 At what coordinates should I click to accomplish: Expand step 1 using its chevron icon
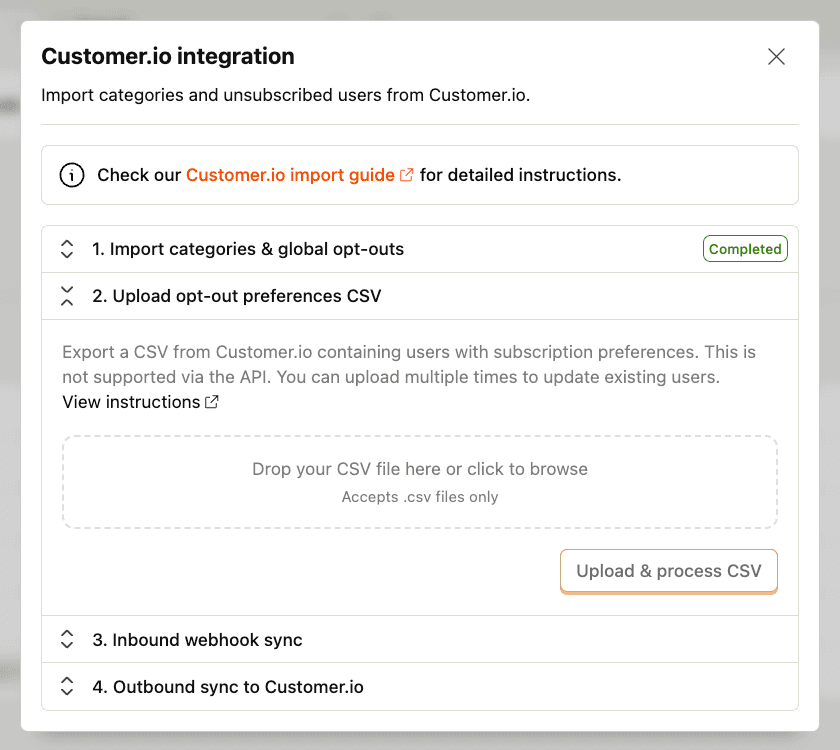(67, 249)
